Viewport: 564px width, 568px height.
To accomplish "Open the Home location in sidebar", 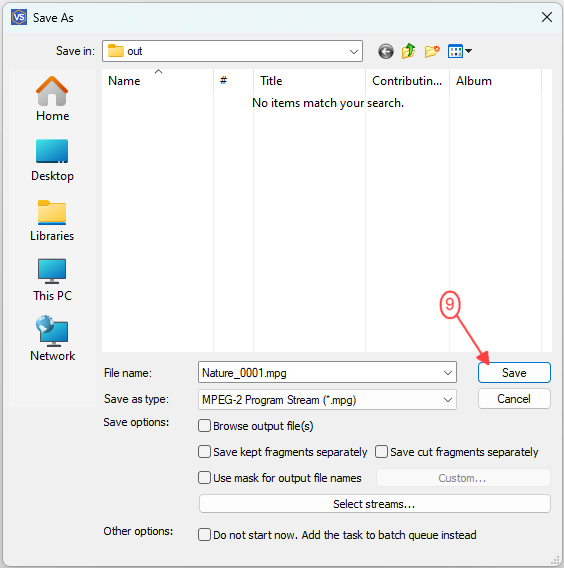I will [x=52, y=99].
